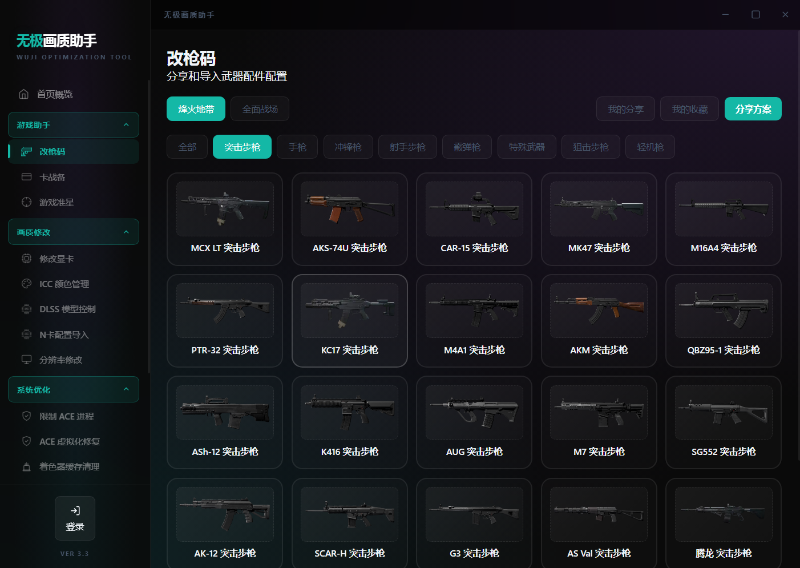This screenshot has height=568, width=800.
Task: Click the palette icon beside ICC 颜色管理
Action: 27,284
